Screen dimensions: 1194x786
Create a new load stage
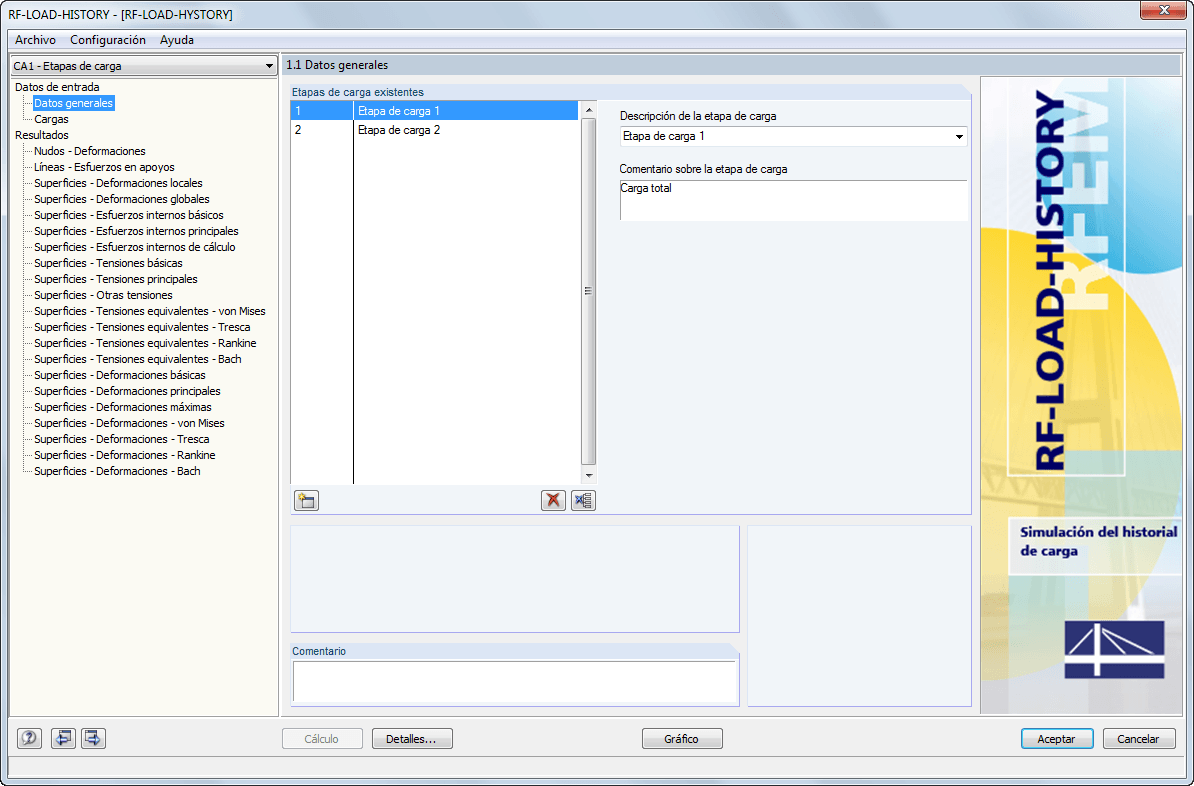click(x=306, y=500)
